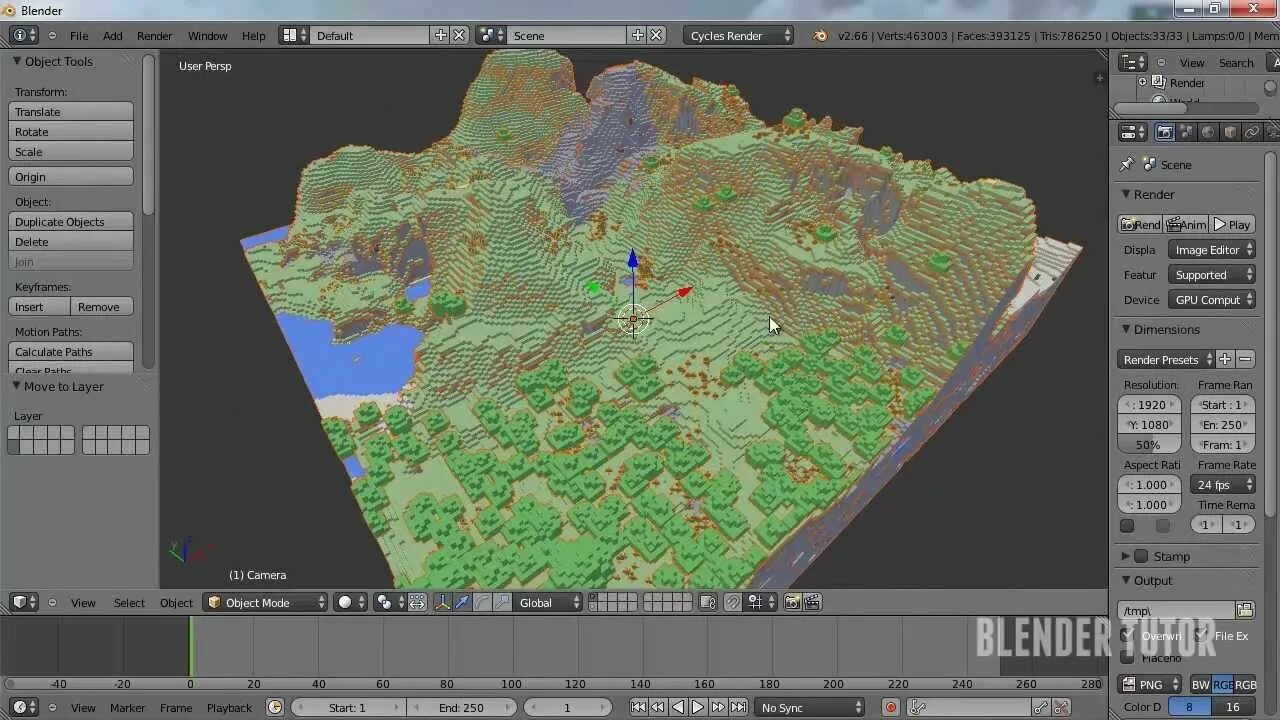The image size is (1280, 720).
Task: Open the GPU Compute device dropdown
Action: [x=1212, y=299]
